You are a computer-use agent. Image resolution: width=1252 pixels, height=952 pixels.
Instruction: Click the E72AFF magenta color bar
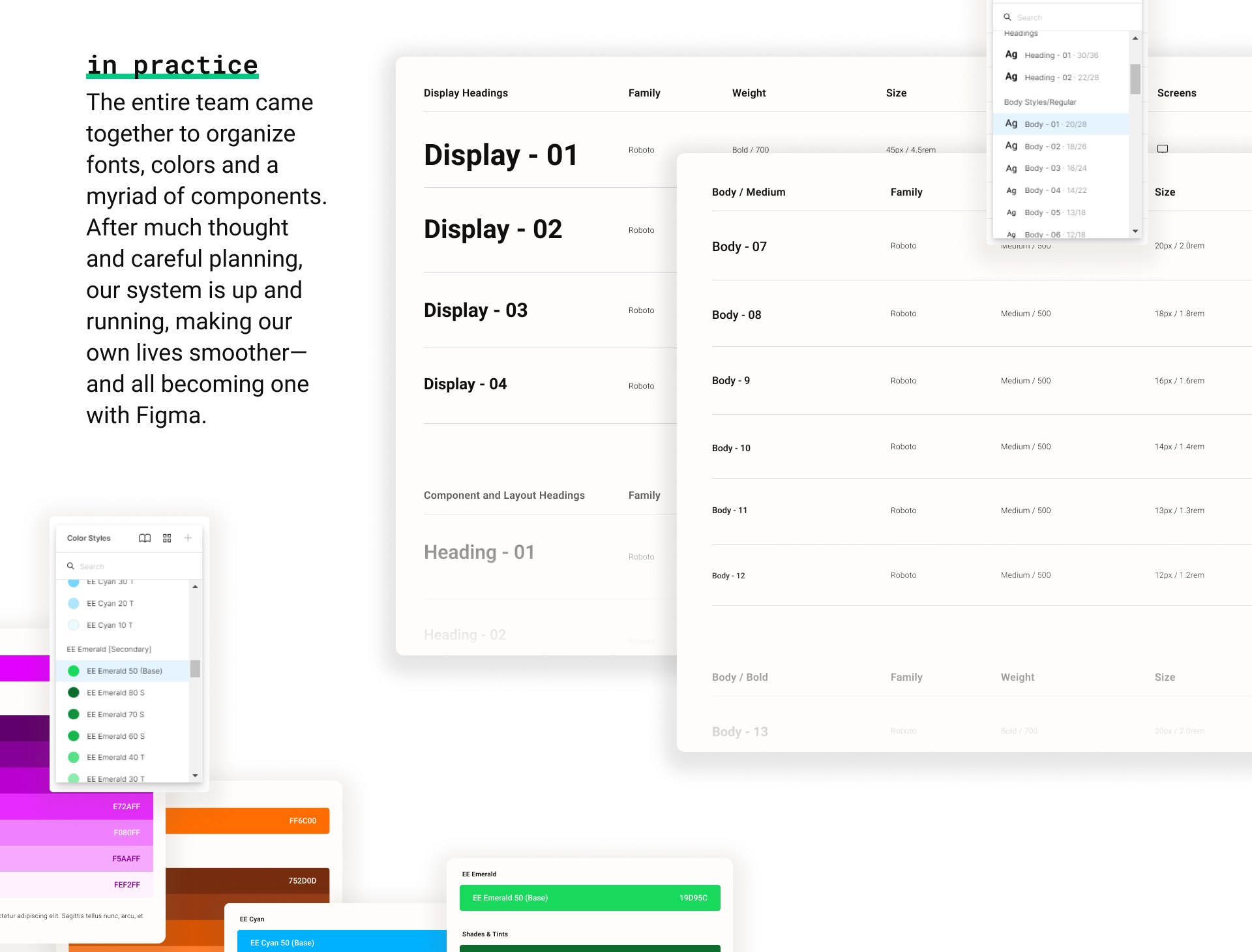pyautogui.click(x=76, y=807)
